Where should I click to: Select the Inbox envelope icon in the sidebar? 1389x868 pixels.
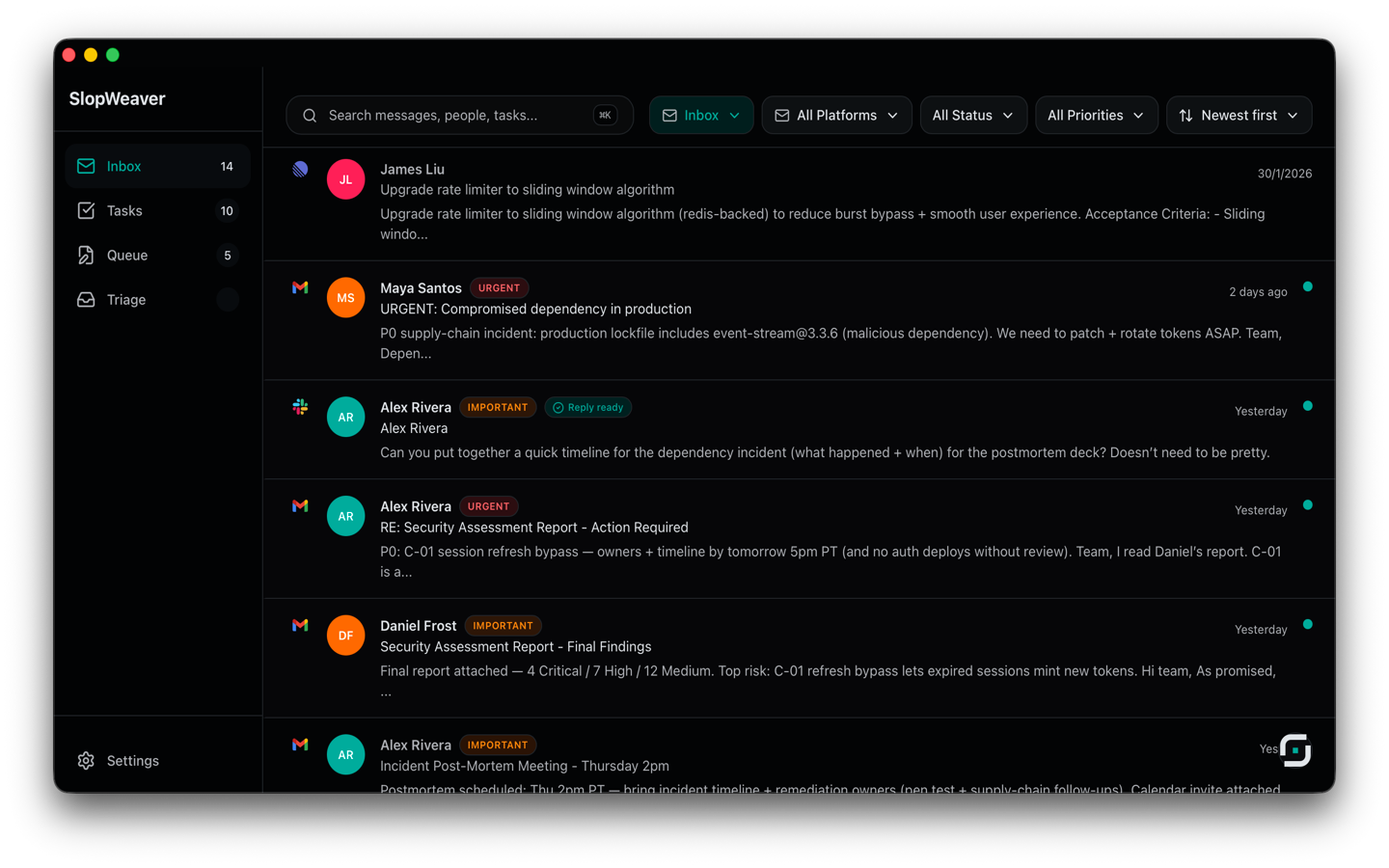click(x=87, y=165)
